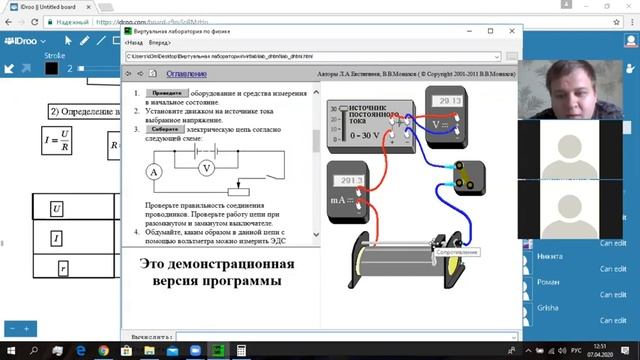
Task: Open the IDroo logo menu
Action: tap(25, 41)
